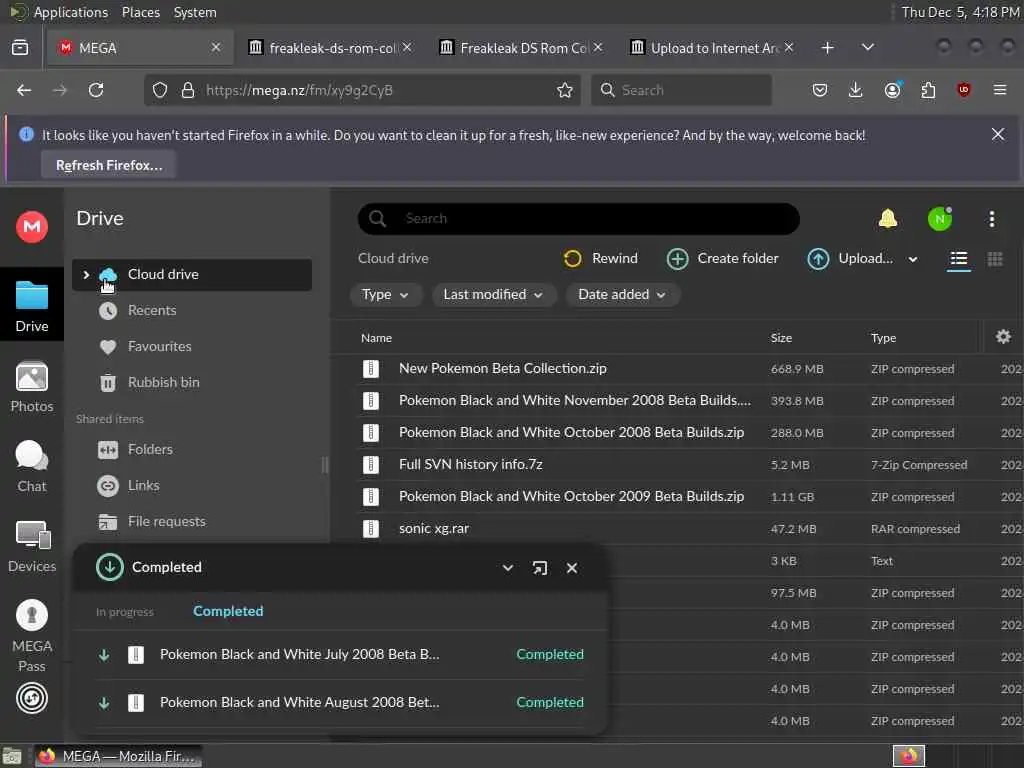
Task: Click the red MEGA logo icon
Action: (31, 227)
